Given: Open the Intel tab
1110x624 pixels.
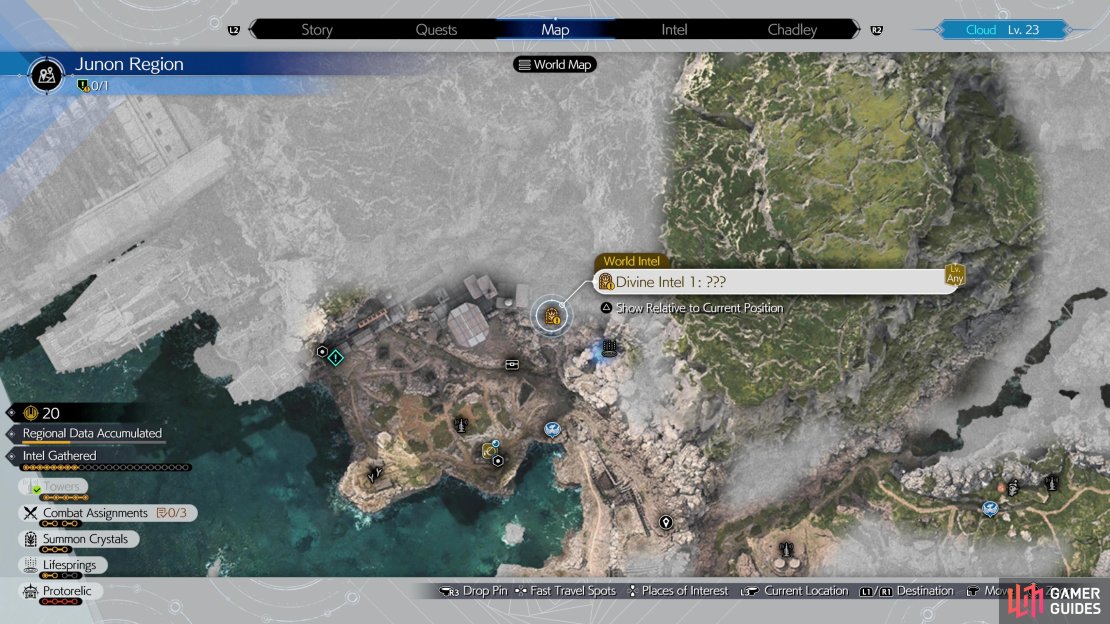Looking at the screenshot, I should [674, 30].
